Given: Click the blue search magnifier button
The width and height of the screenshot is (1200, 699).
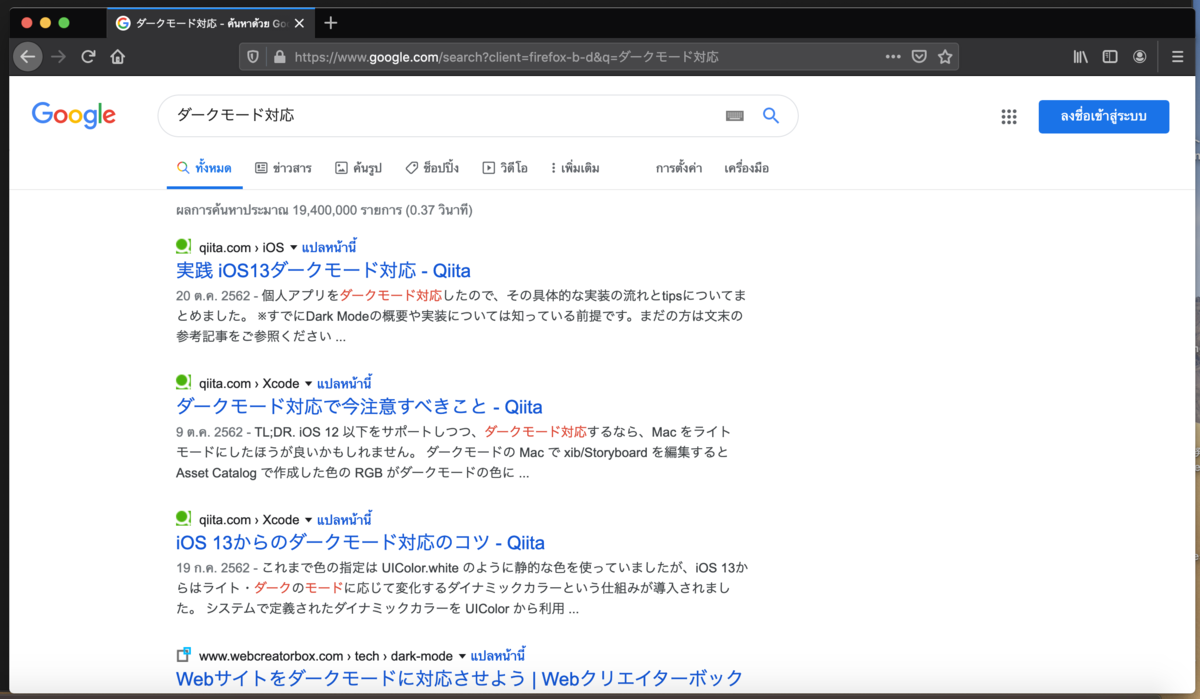Looking at the screenshot, I should 771,116.
